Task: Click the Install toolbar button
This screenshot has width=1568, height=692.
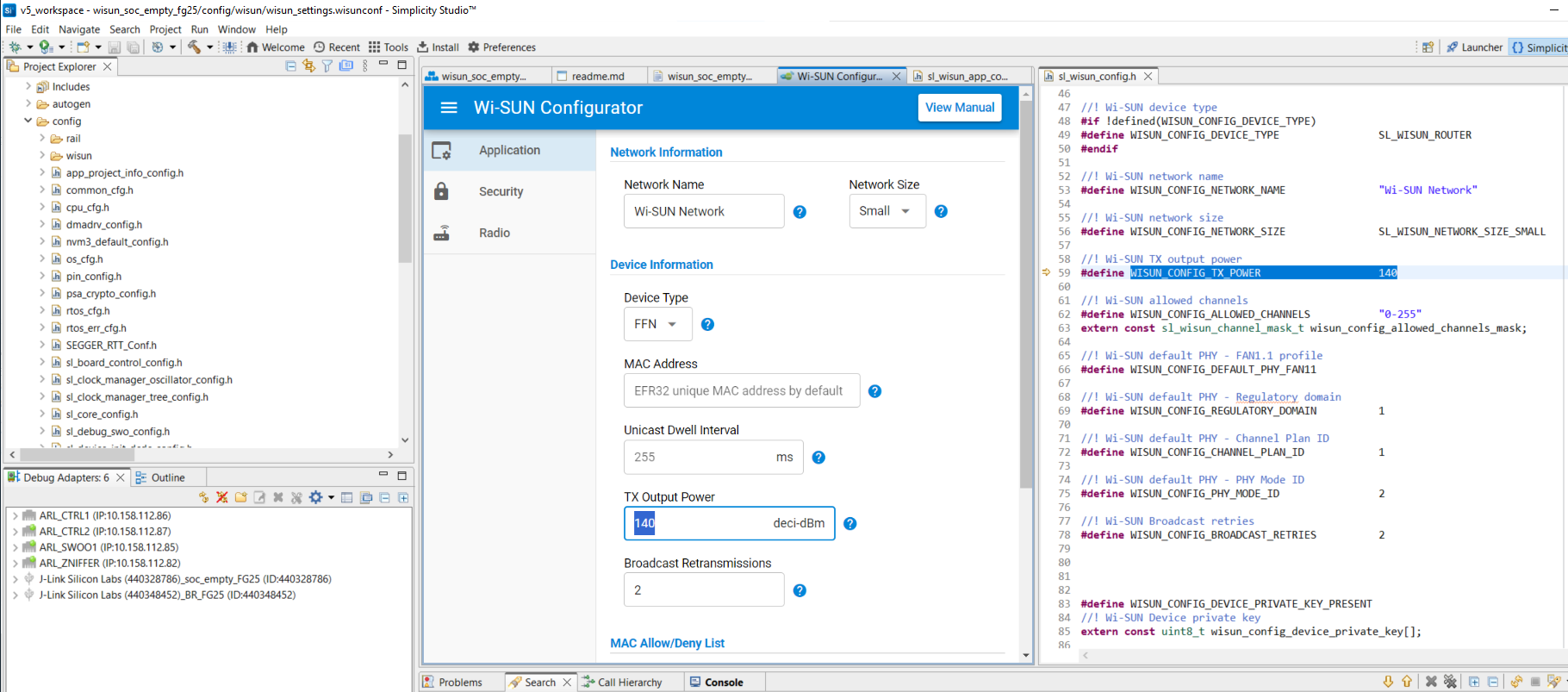Action: 439,47
